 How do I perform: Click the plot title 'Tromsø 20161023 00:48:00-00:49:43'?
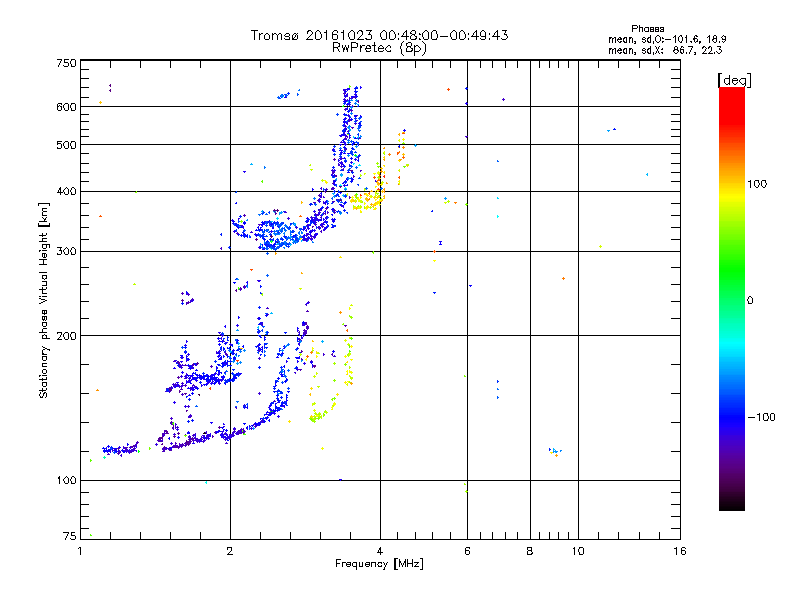[379, 35]
